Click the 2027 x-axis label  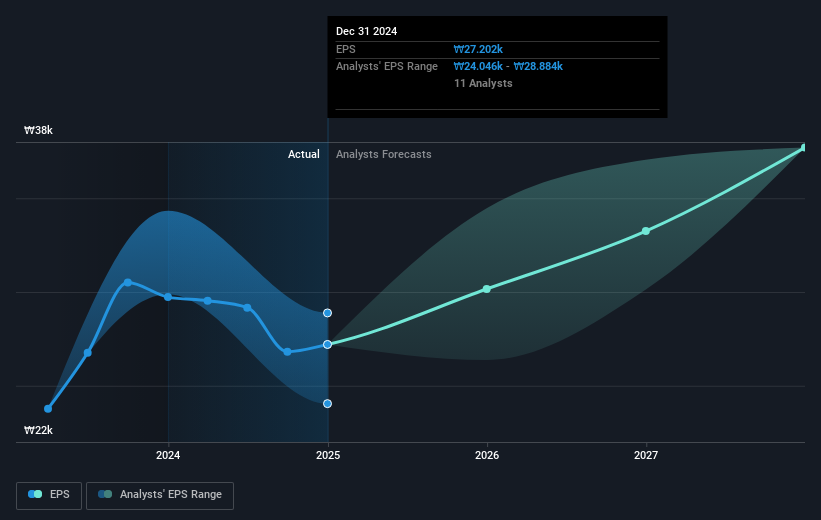646,455
